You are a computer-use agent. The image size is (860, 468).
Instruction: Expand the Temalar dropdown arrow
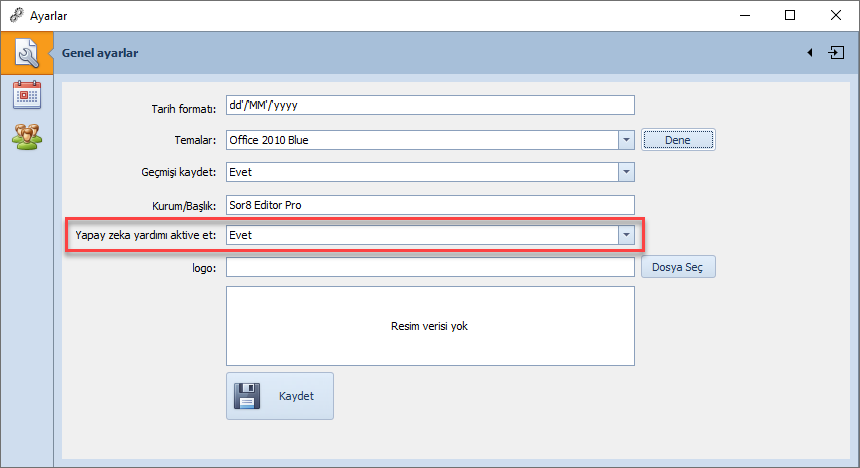point(626,140)
